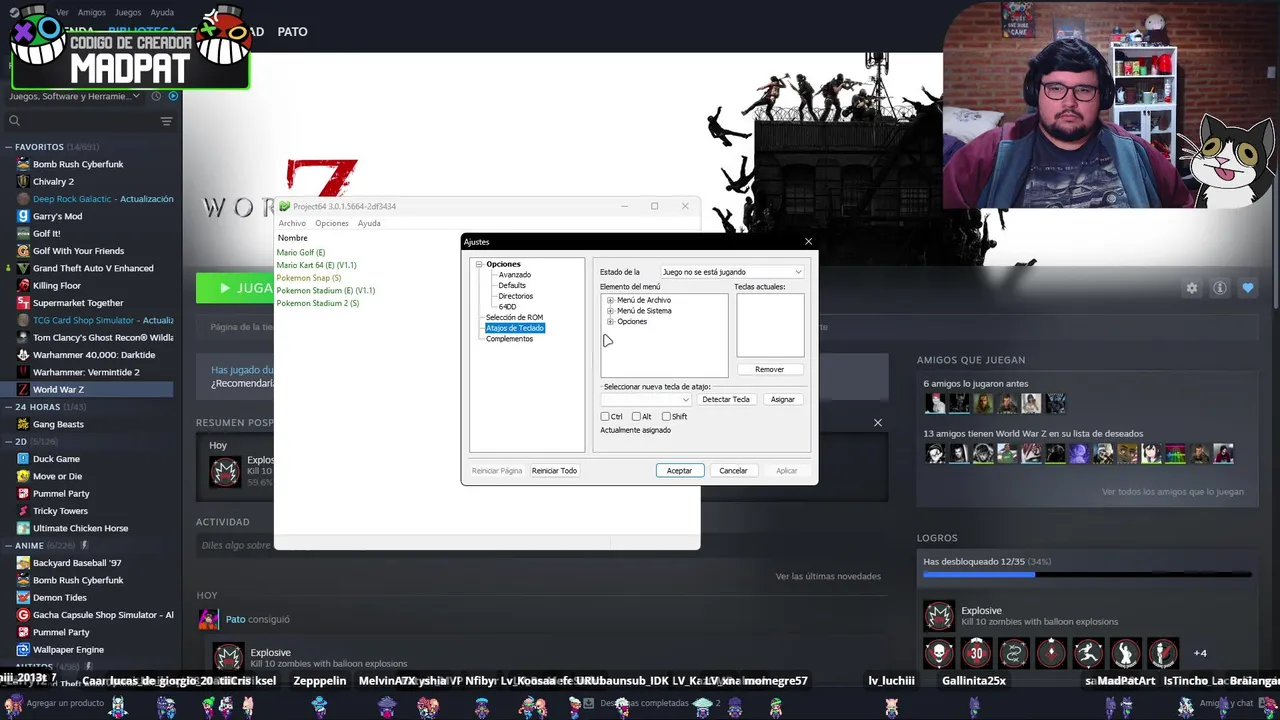This screenshot has height=720, width=1280.
Task: Open the Archivo menu in Project64
Action: tap(292, 223)
